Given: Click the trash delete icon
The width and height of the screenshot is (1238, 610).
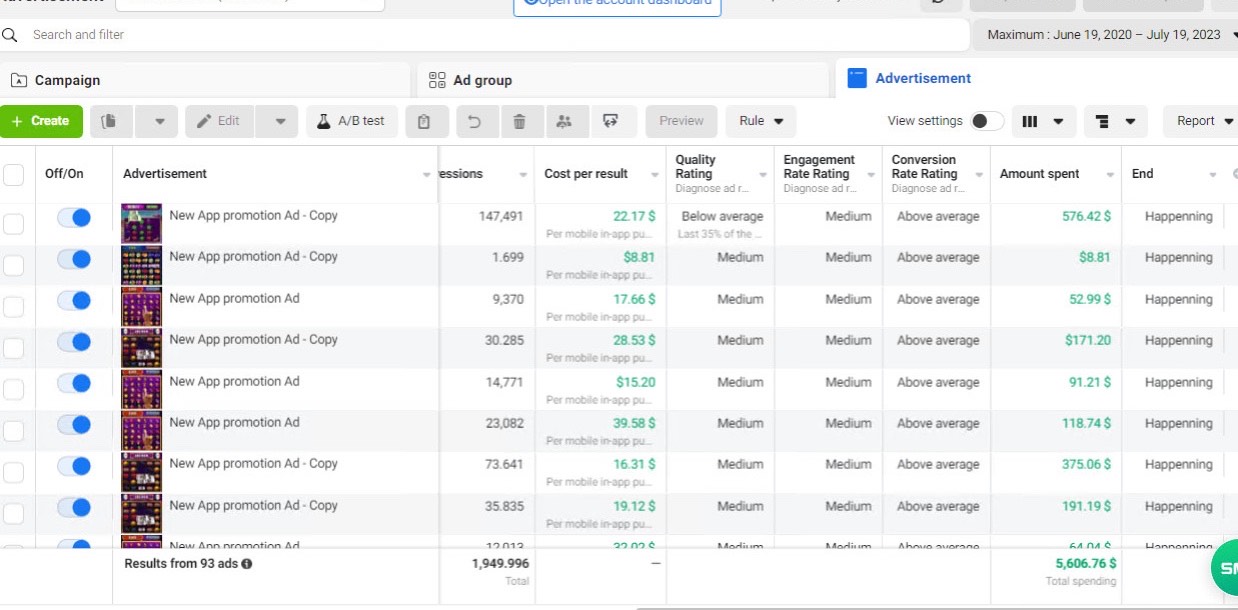Looking at the screenshot, I should click(519, 121).
